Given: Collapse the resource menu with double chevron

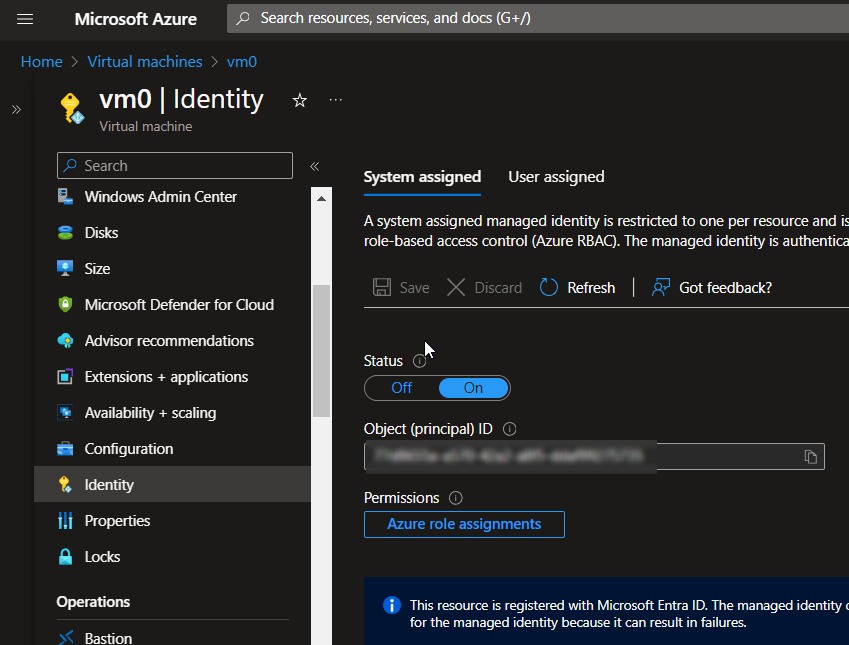Looking at the screenshot, I should click(315, 166).
